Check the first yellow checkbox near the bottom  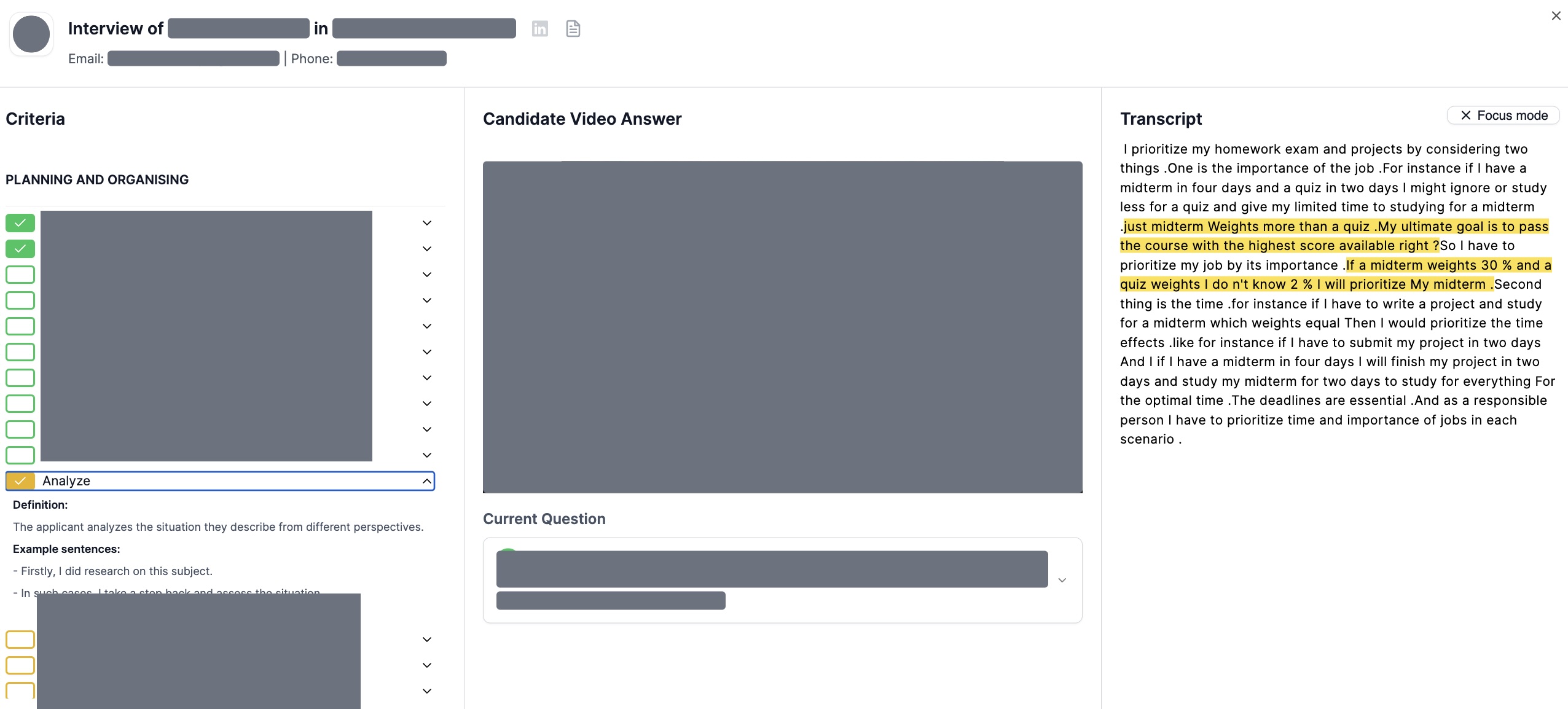click(x=20, y=639)
